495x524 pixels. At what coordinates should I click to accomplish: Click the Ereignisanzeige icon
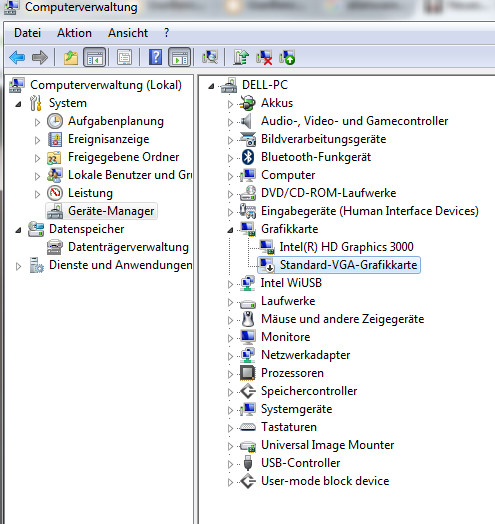click(55, 139)
